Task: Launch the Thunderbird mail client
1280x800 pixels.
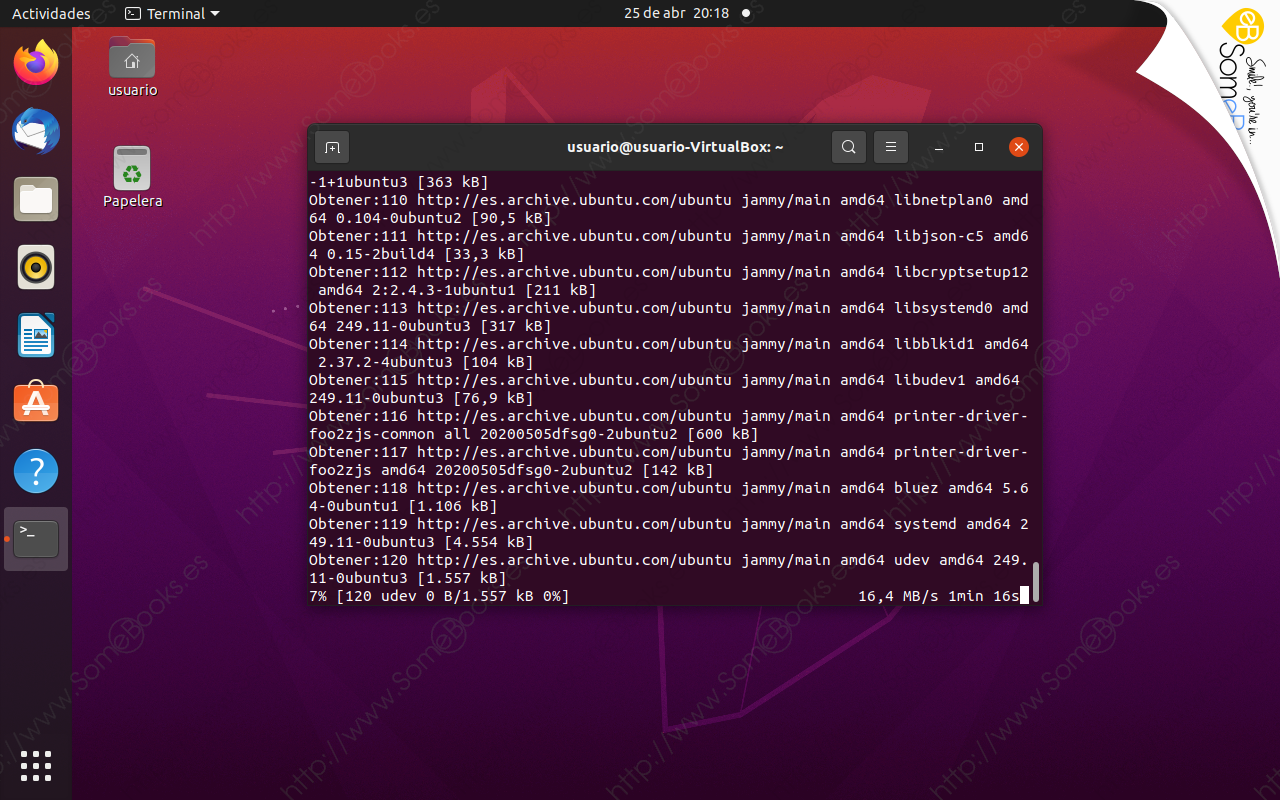Action: pos(35,131)
